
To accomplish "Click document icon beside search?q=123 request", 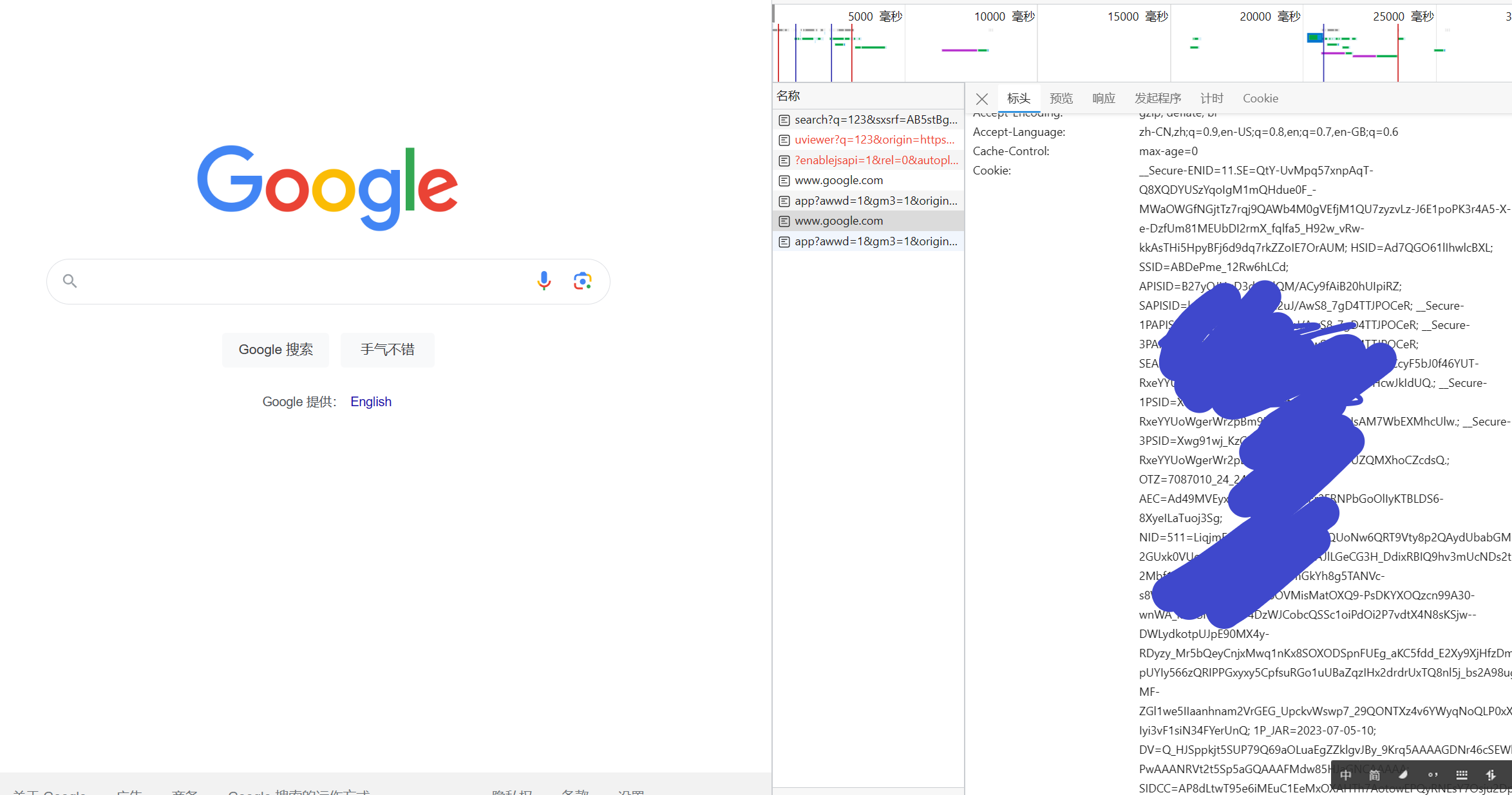I will pos(784,120).
